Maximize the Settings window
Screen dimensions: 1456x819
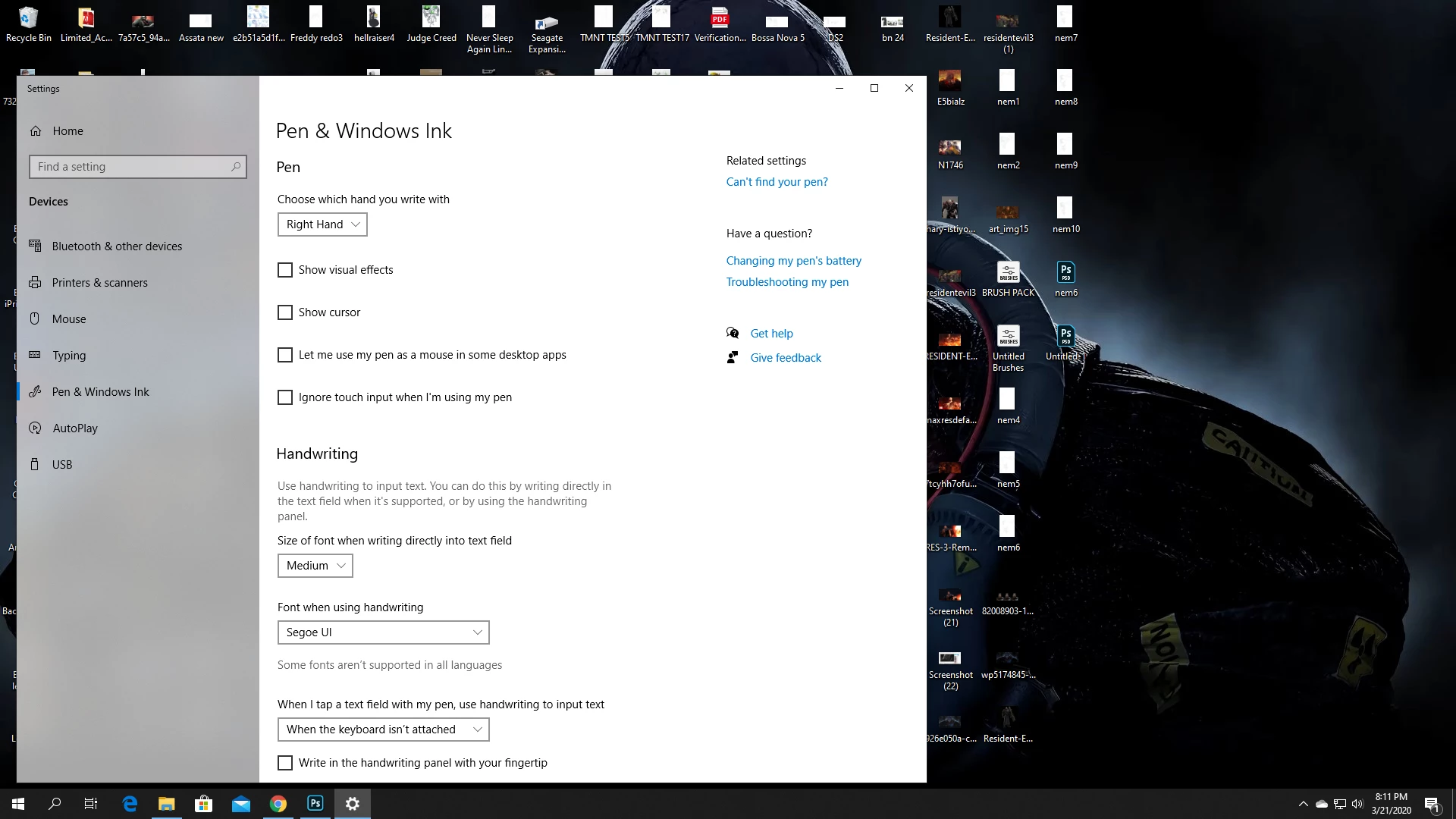click(x=874, y=88)
